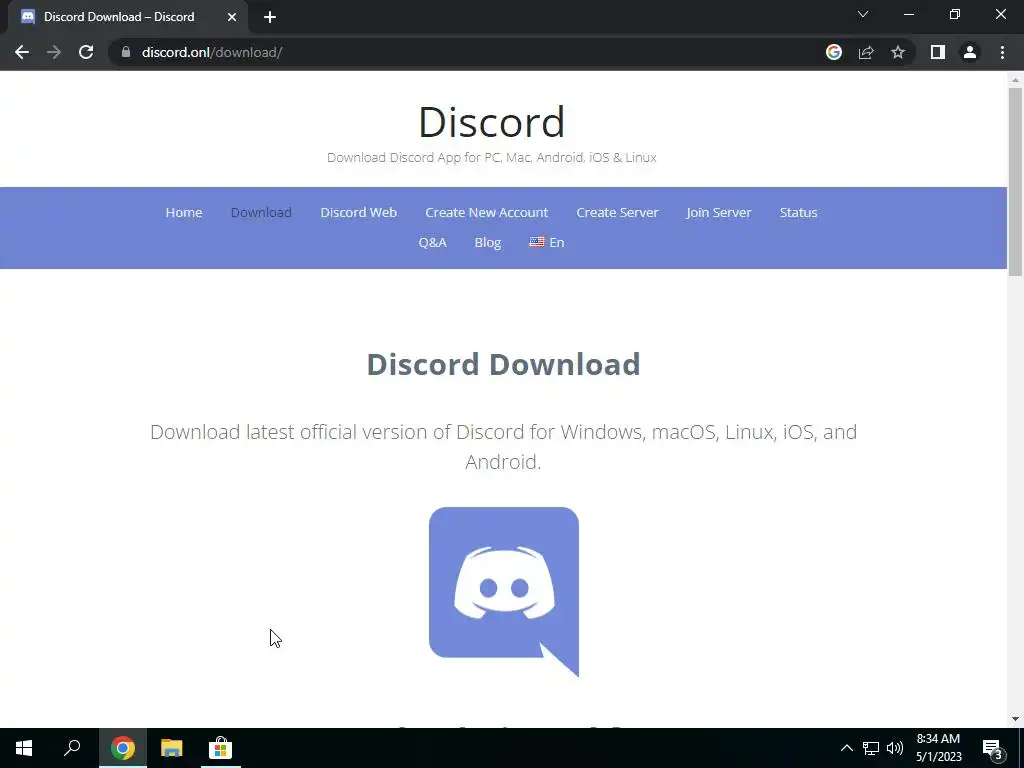
Task: Click the Discord Download heading
Action: pyautogui.click(x=503, y=364)
